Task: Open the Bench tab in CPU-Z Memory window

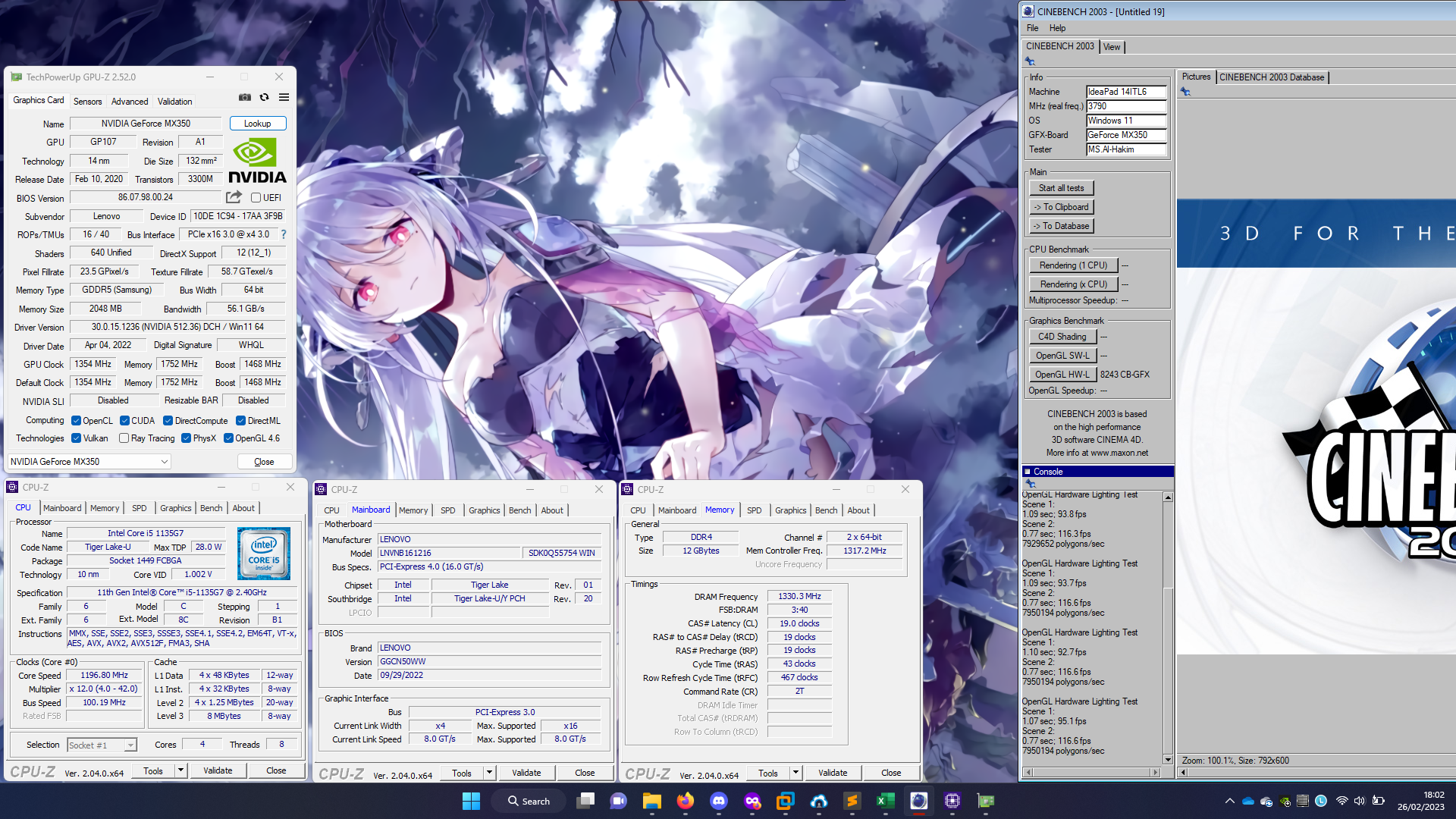Action: pyautogui.click(x=827, y=510)
